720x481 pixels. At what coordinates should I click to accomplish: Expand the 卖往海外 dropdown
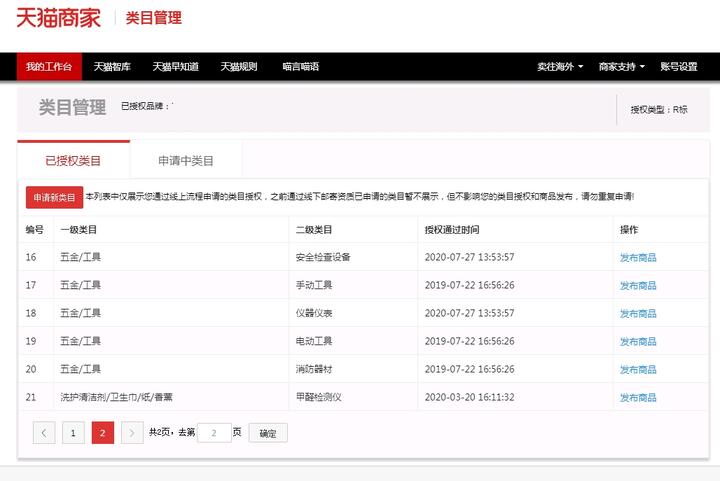(x=560, y=67)
